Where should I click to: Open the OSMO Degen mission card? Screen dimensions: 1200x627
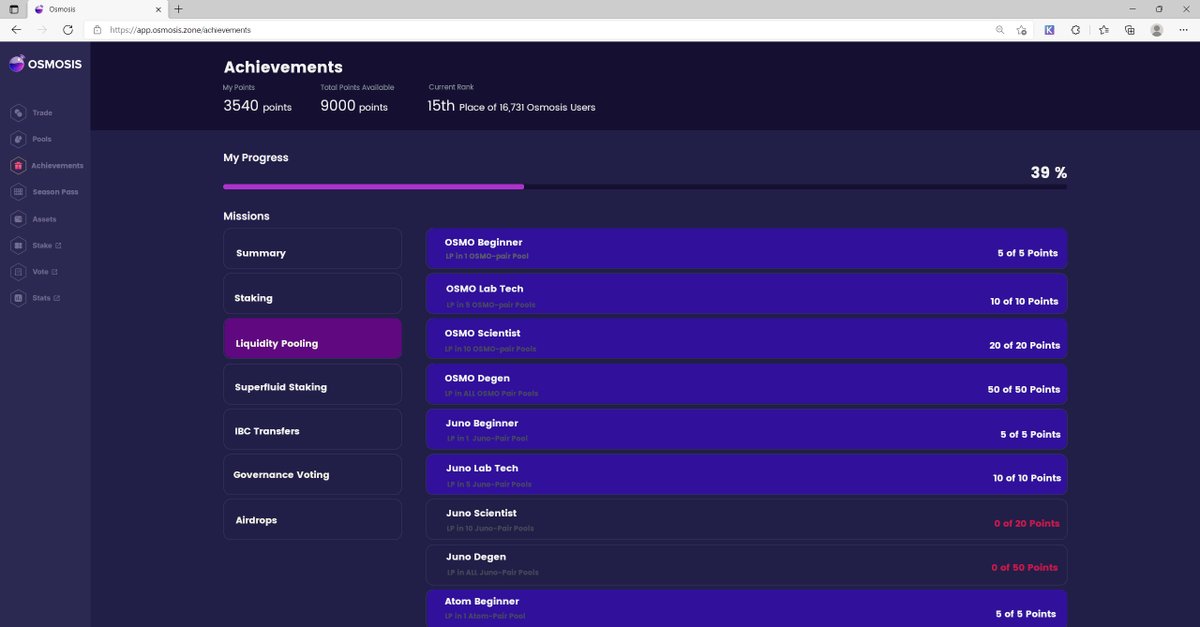click(x=746, y=384)
